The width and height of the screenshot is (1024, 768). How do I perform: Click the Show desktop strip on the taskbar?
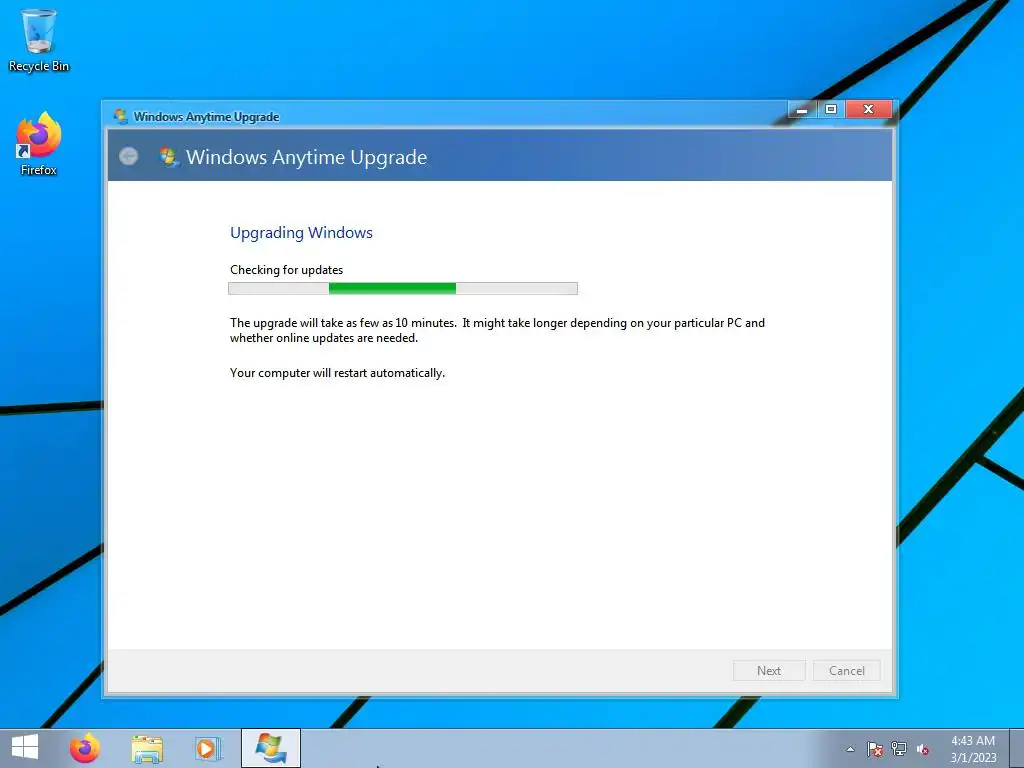coord(1017,748)
